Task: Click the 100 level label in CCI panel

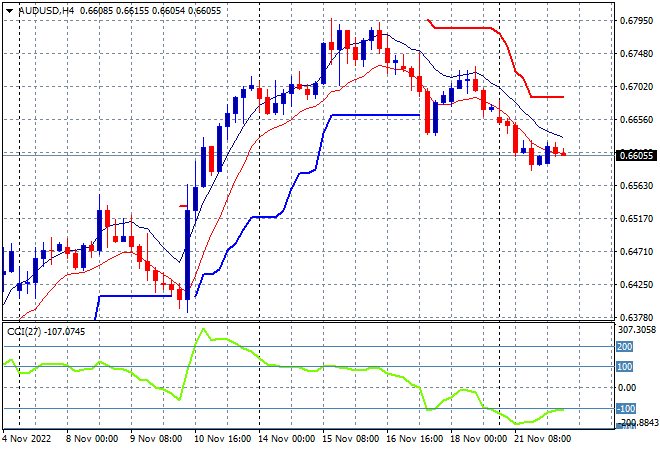Action: coord(625,367)
